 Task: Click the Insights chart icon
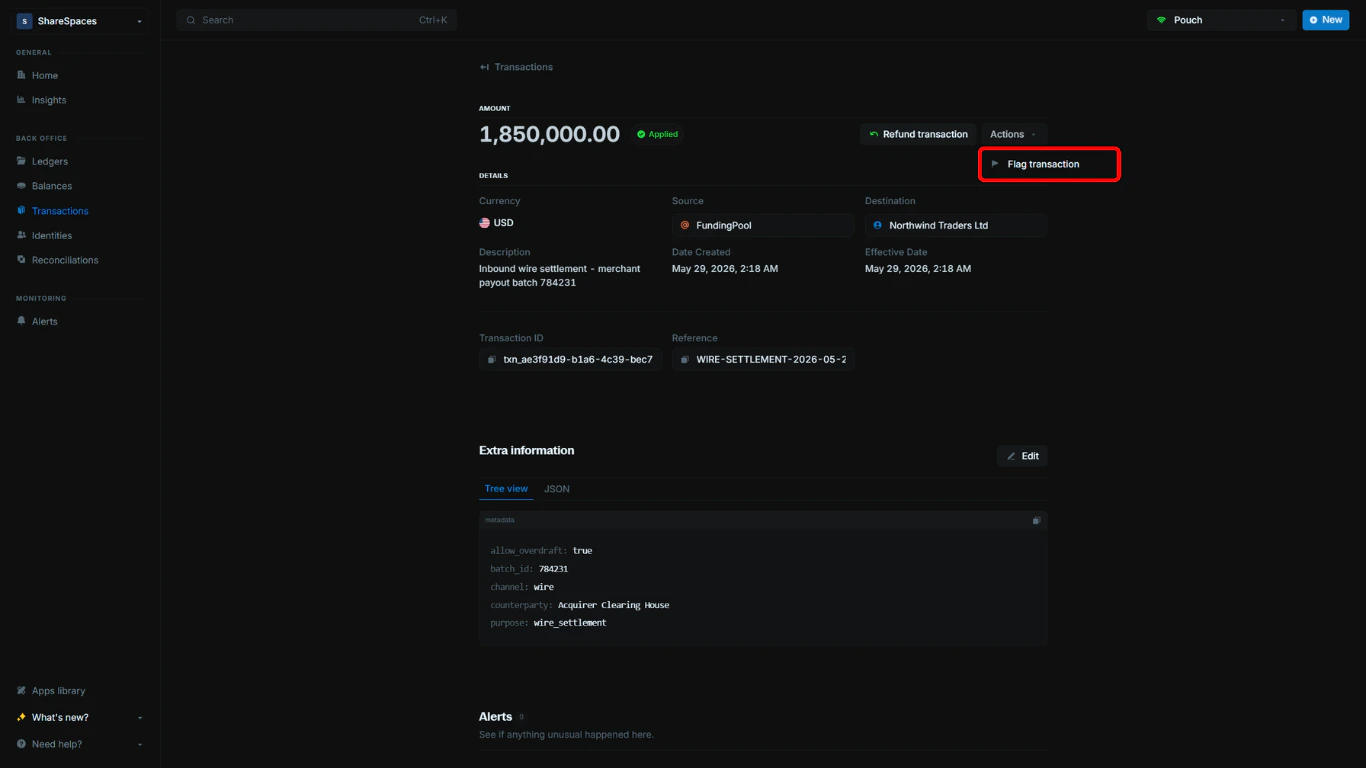point(22,100)
